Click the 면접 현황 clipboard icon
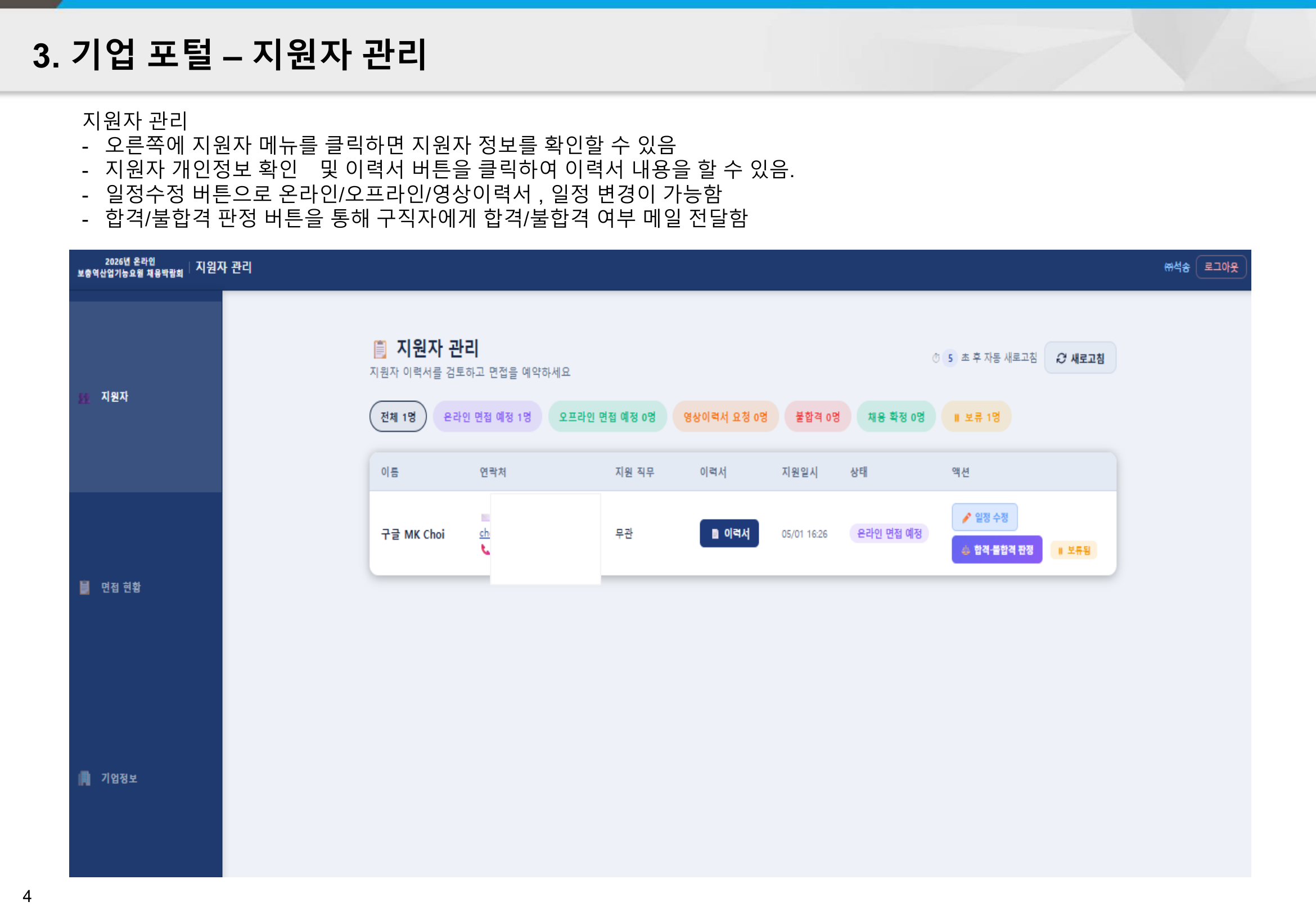The width and height of the screenshot is (1316, 911). [84, 587]
